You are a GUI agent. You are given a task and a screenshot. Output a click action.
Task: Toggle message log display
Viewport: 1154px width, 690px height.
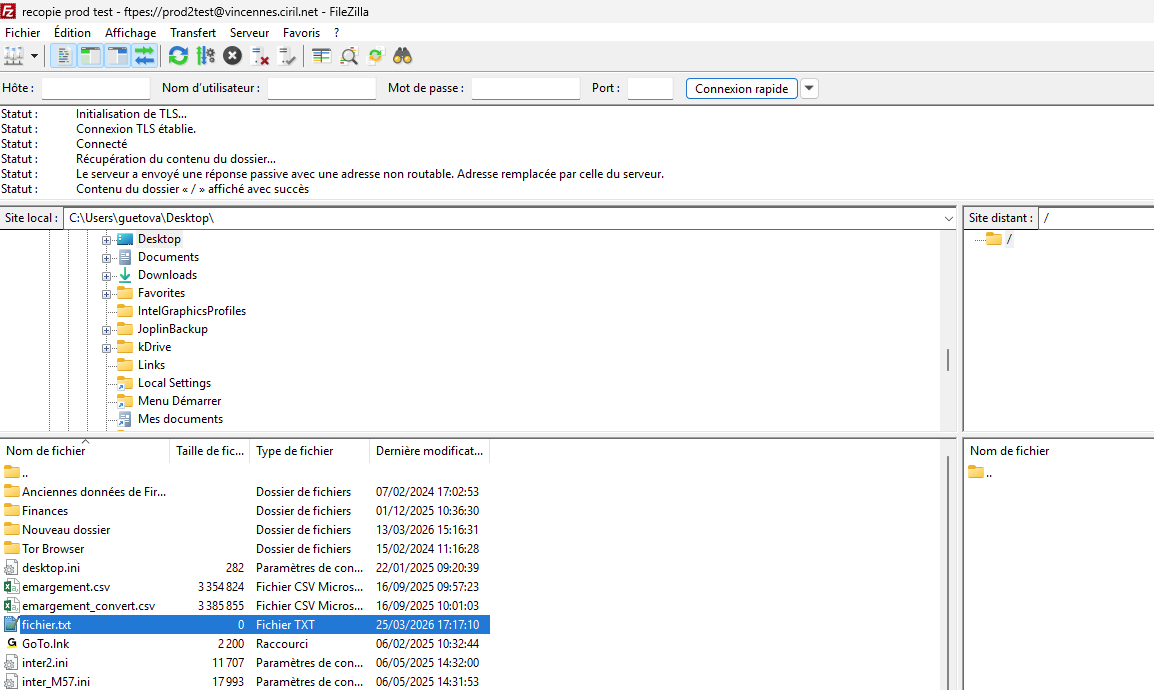[62, 56]
